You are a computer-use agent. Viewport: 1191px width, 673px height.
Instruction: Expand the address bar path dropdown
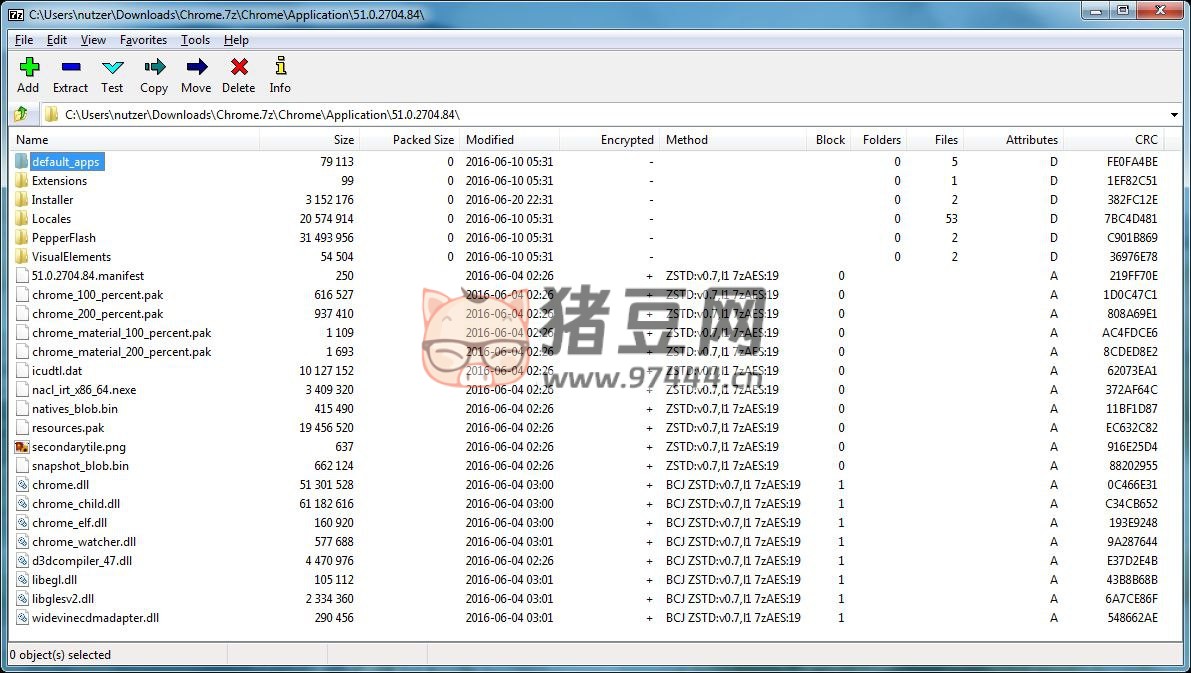[1174, 115]
